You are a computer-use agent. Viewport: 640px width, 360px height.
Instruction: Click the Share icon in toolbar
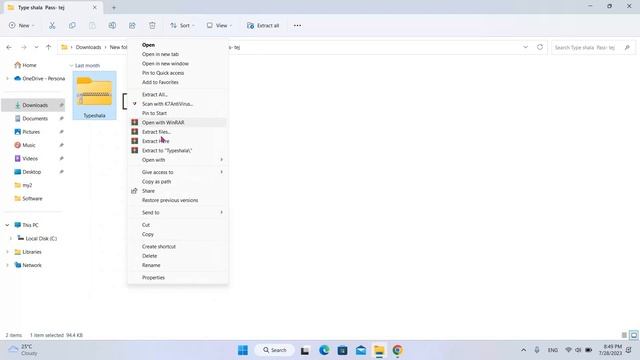coord(132,25)
